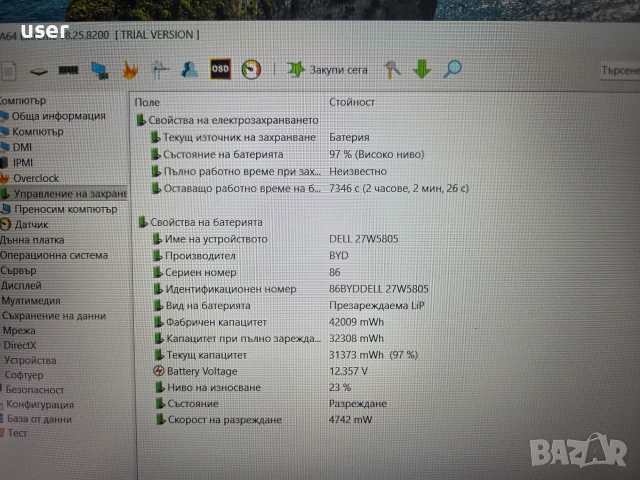Click the memory module toolbar icon

point(68,71)
